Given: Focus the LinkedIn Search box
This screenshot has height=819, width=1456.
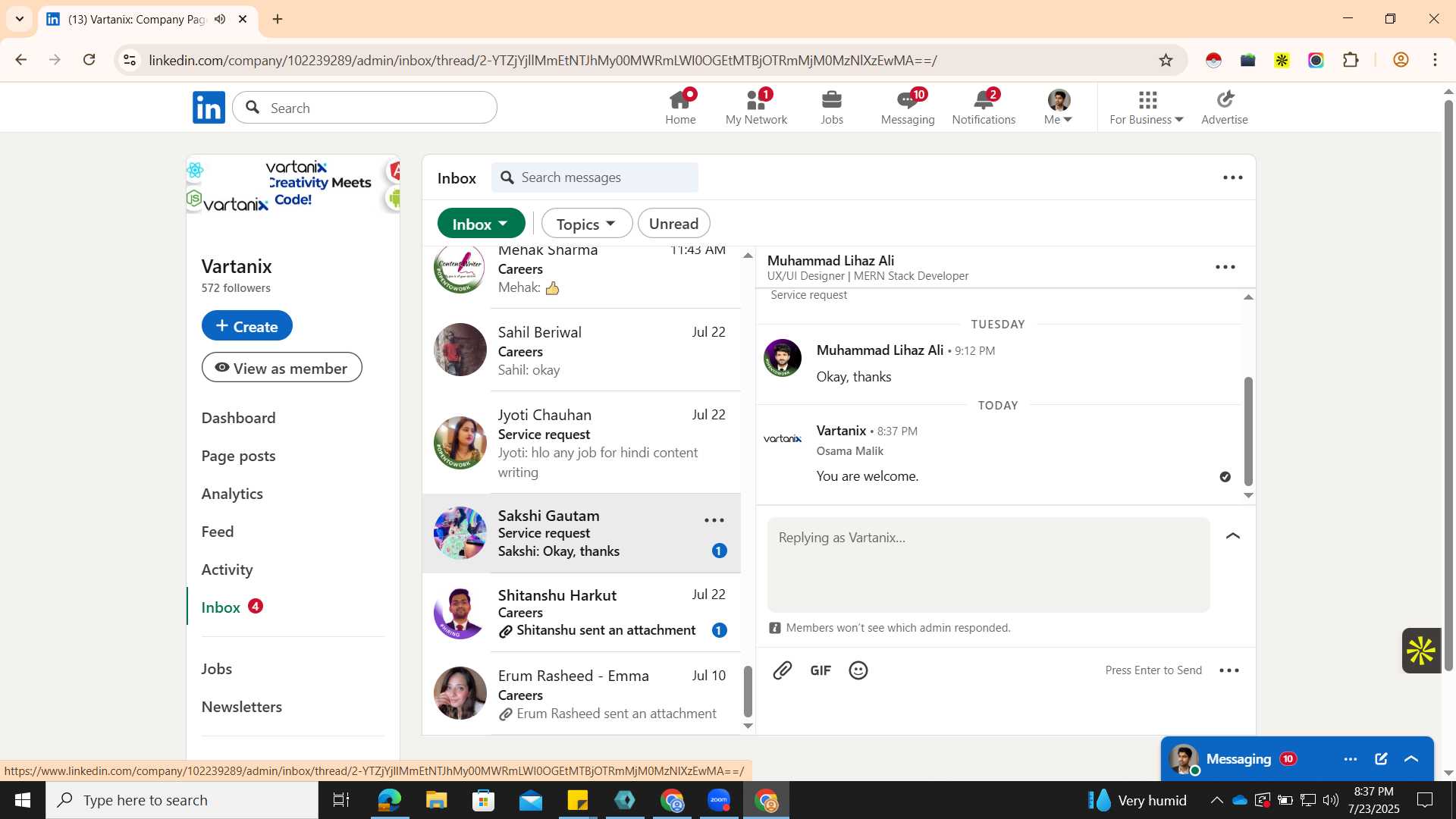Looking at the screenshot, I should click(x=365, y=108).
